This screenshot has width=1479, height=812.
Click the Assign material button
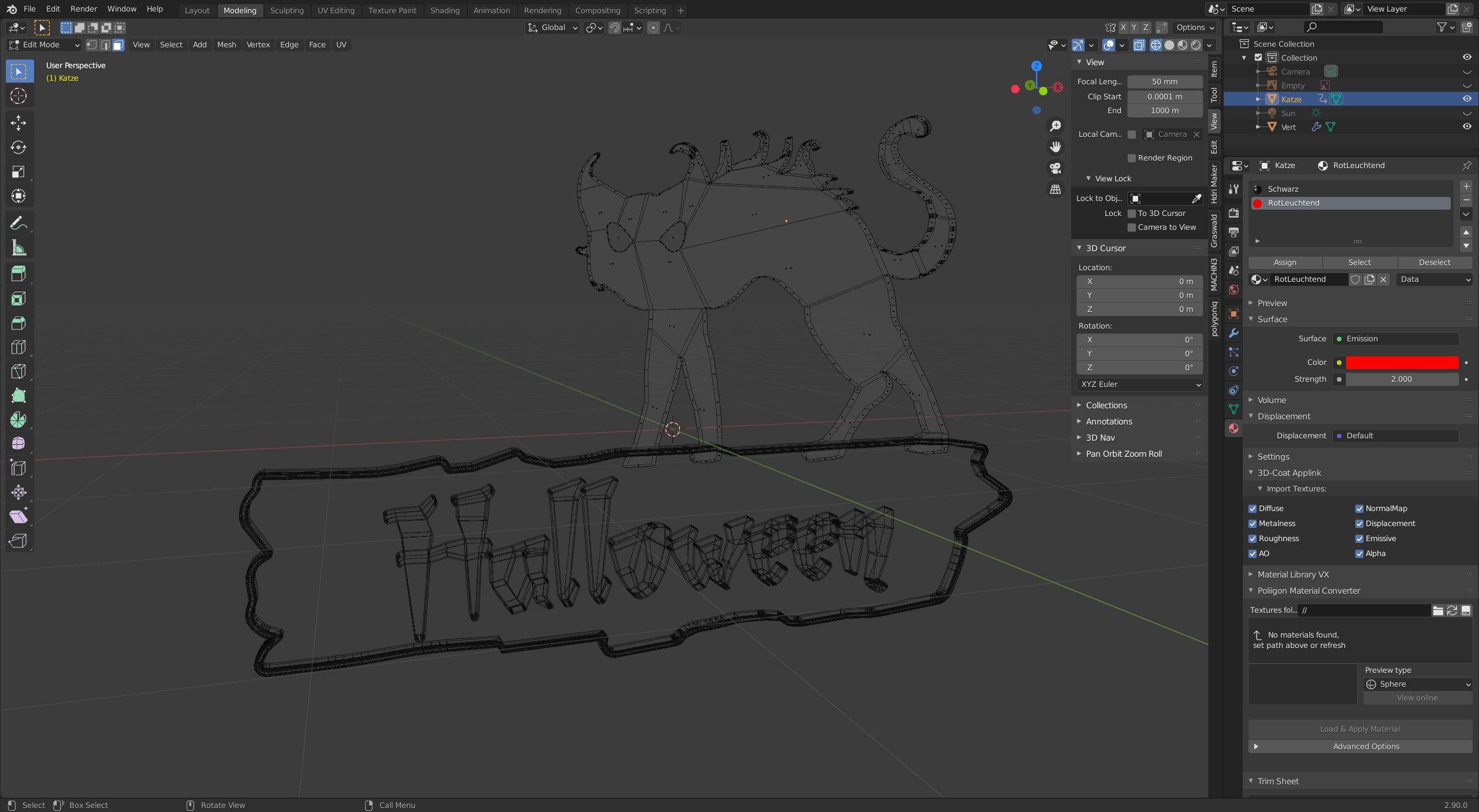(x=1285, y=262)
